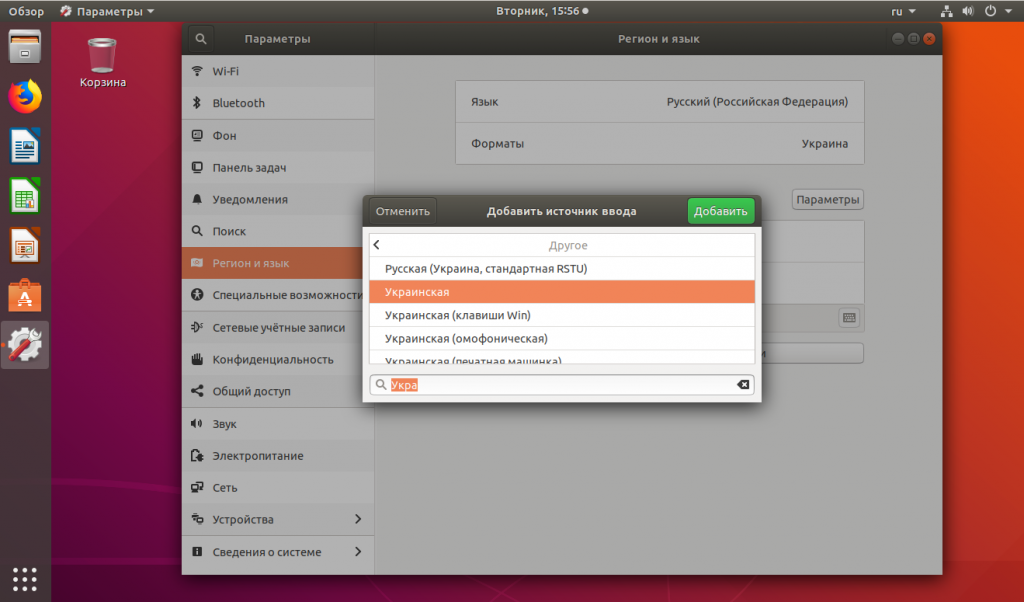Click the back arrow in input source dialog
The image size is (1024, 602).
377,245
